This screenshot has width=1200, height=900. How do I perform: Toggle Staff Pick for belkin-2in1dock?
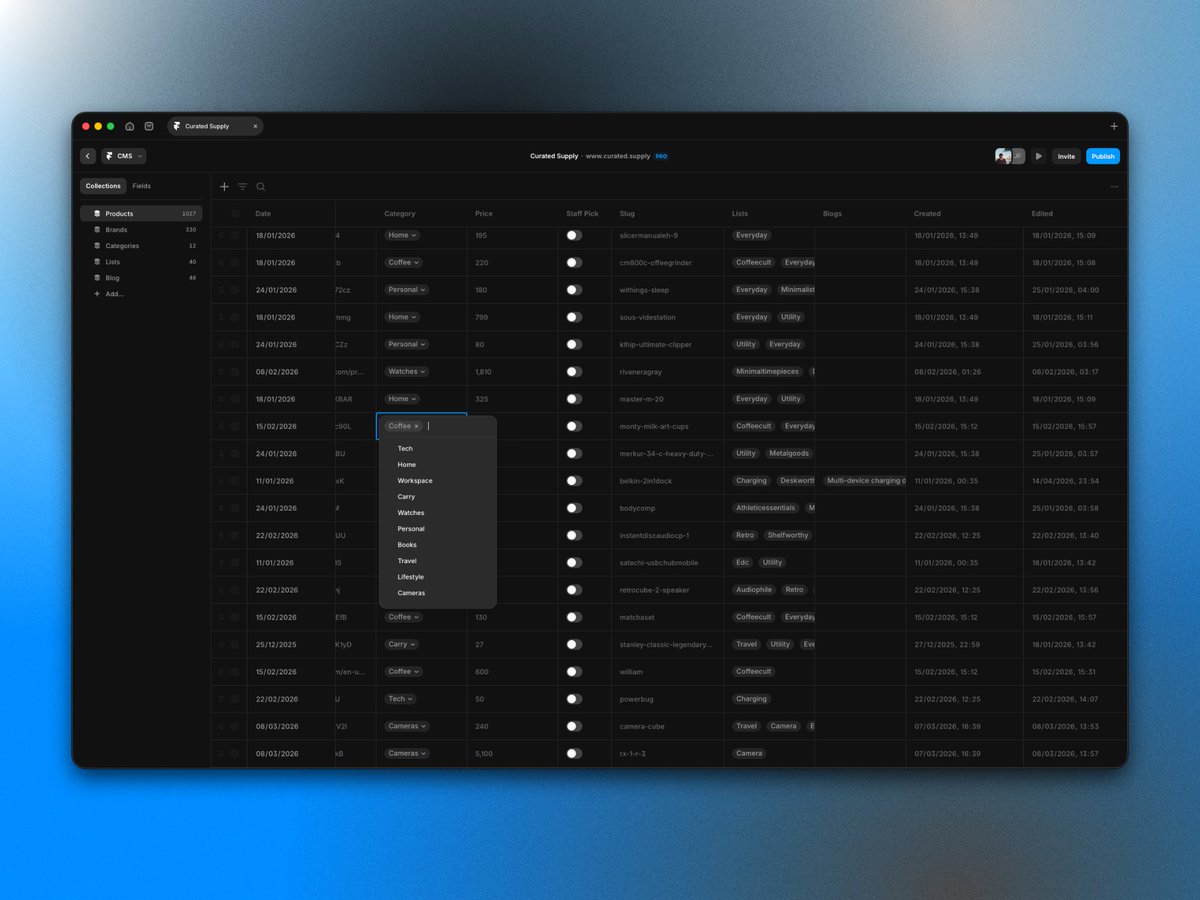point(574,481)
